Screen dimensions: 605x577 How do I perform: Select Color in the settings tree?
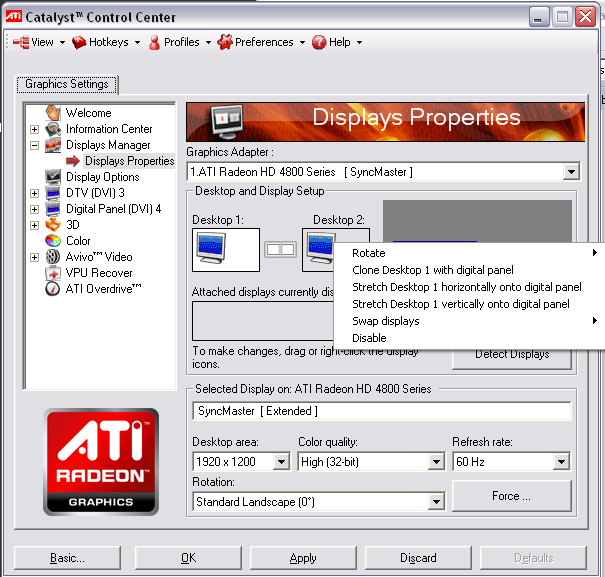(x=78, y=241)
